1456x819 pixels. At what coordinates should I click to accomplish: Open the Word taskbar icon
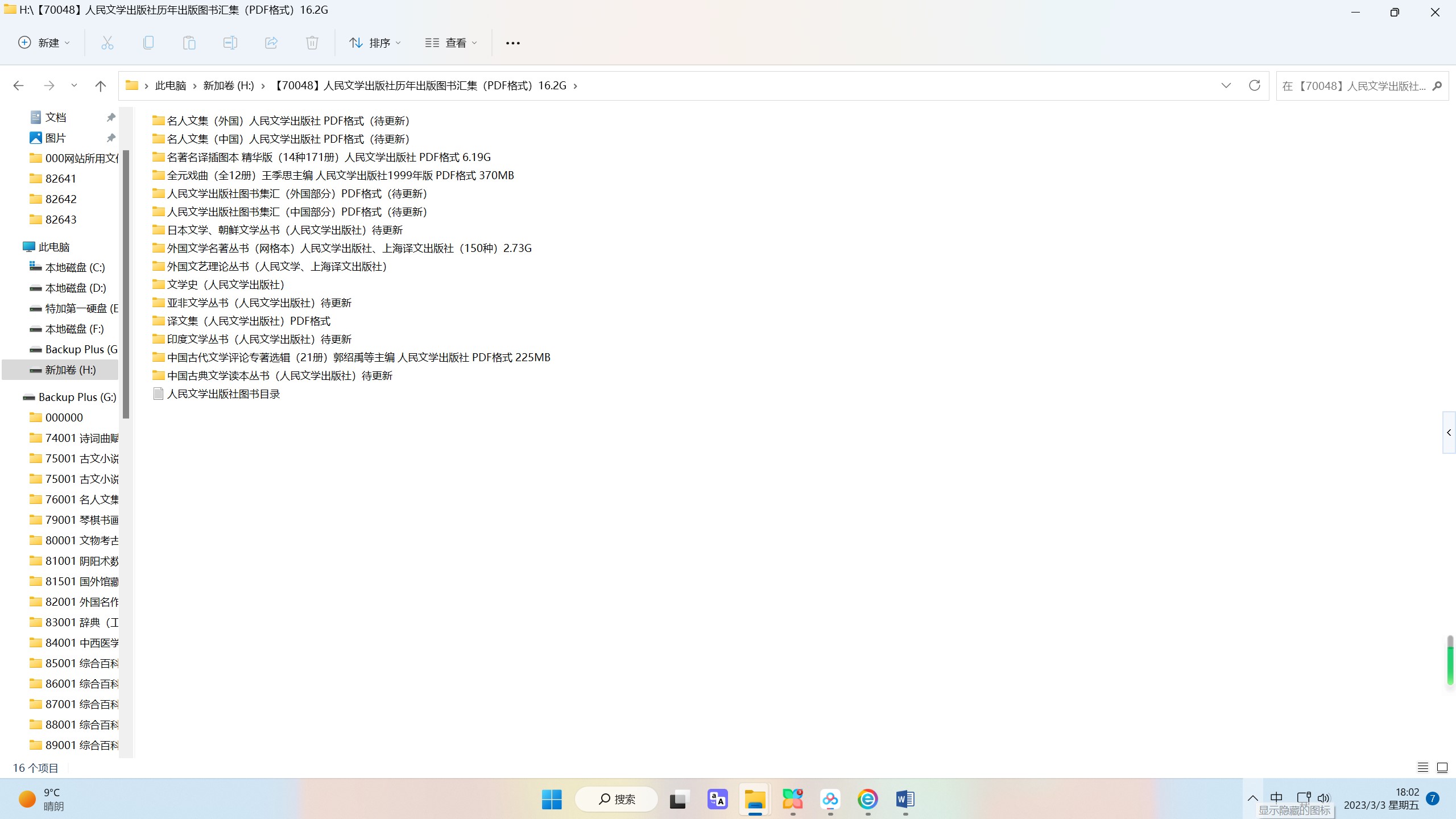[x=905, y=799]
